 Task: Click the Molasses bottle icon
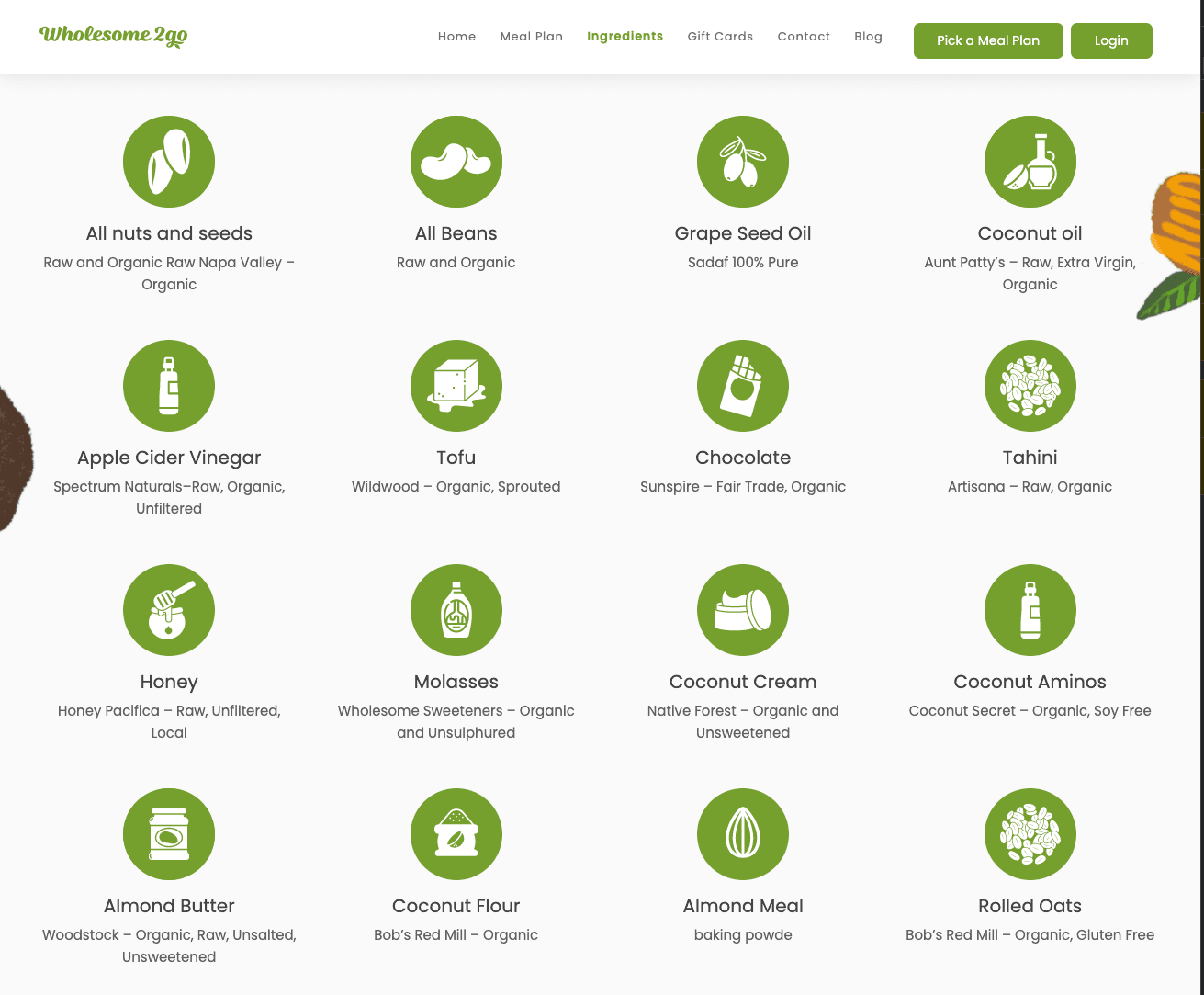click(x=456, y=610)
